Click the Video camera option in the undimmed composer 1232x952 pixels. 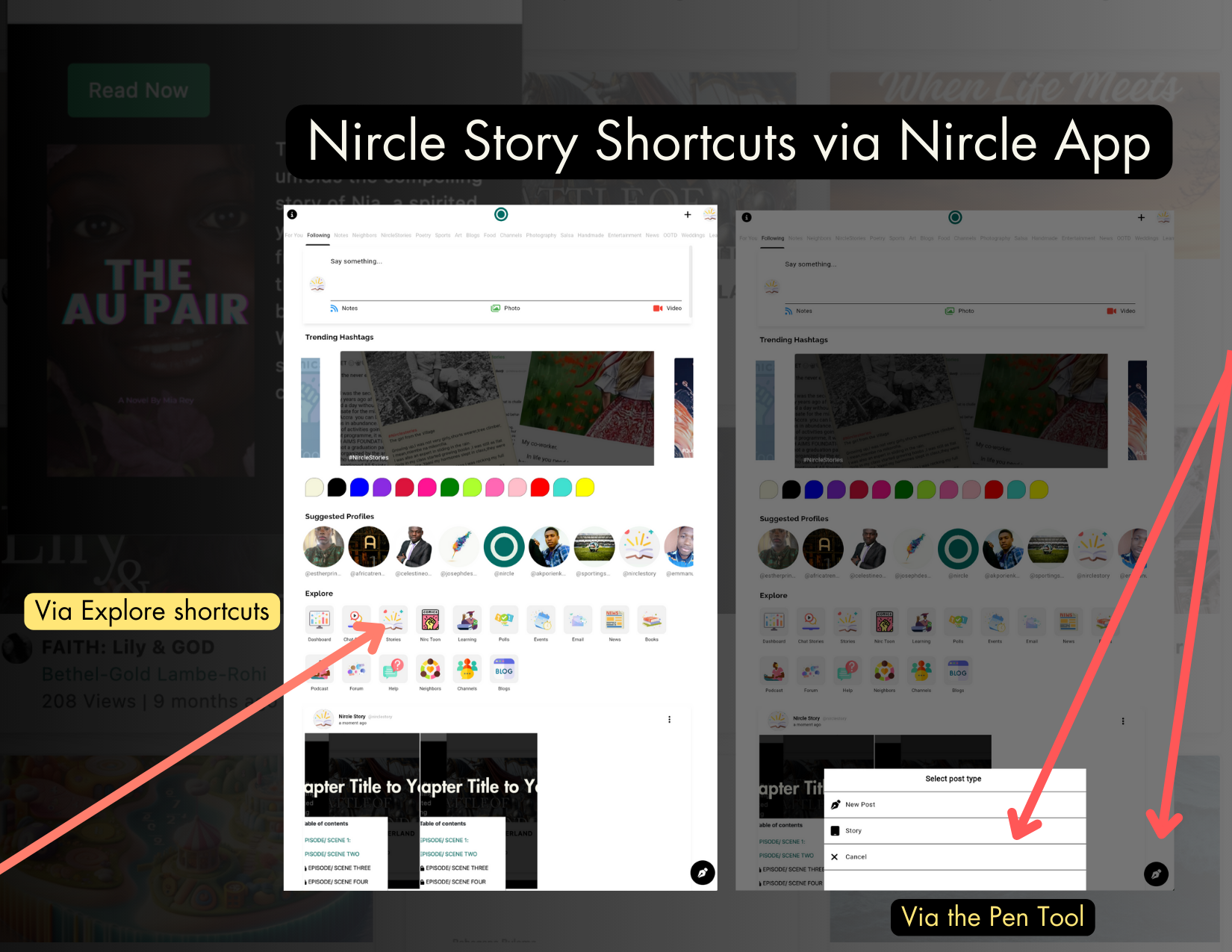click(x=668, y=308)
